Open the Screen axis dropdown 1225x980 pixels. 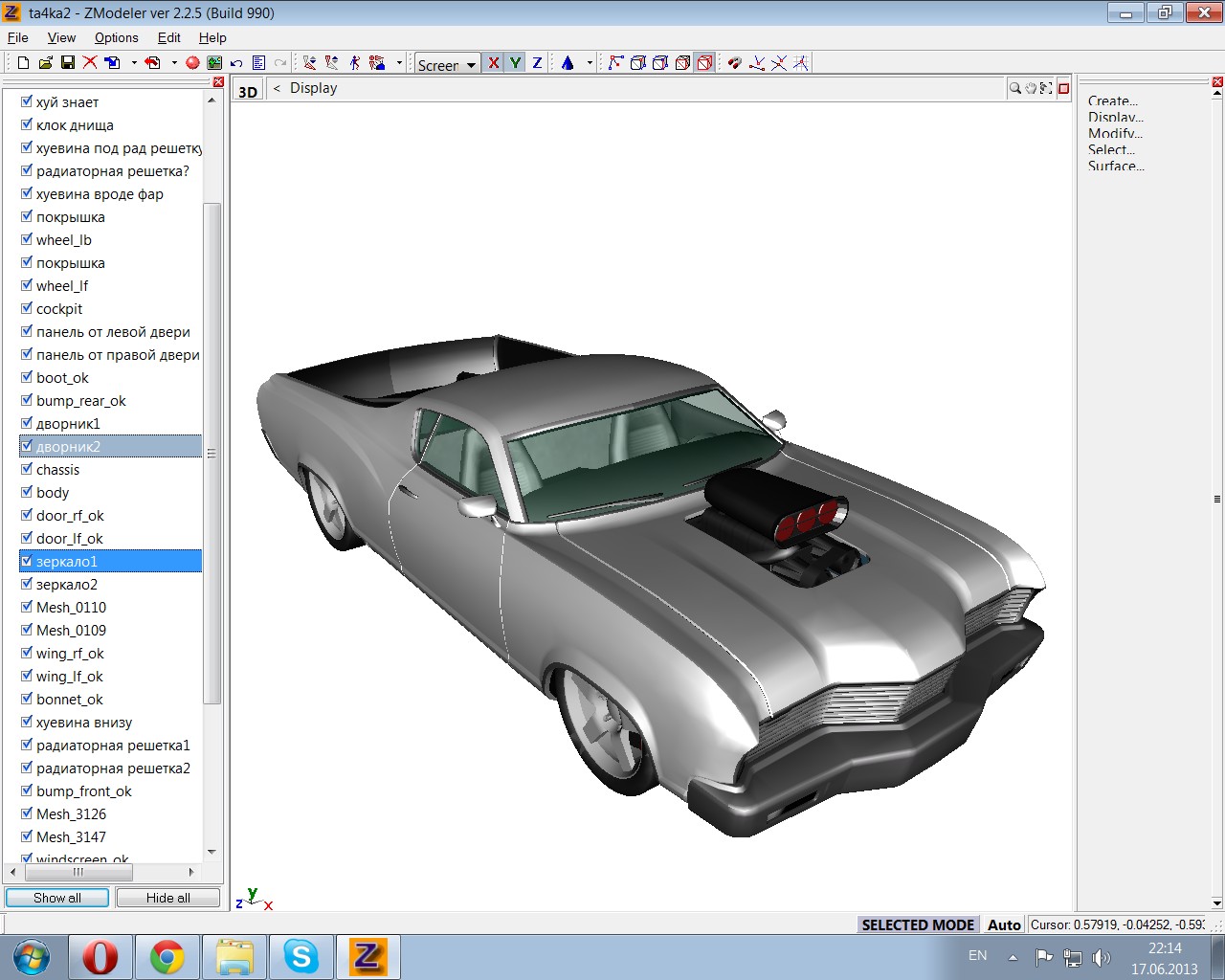point(471,65)
